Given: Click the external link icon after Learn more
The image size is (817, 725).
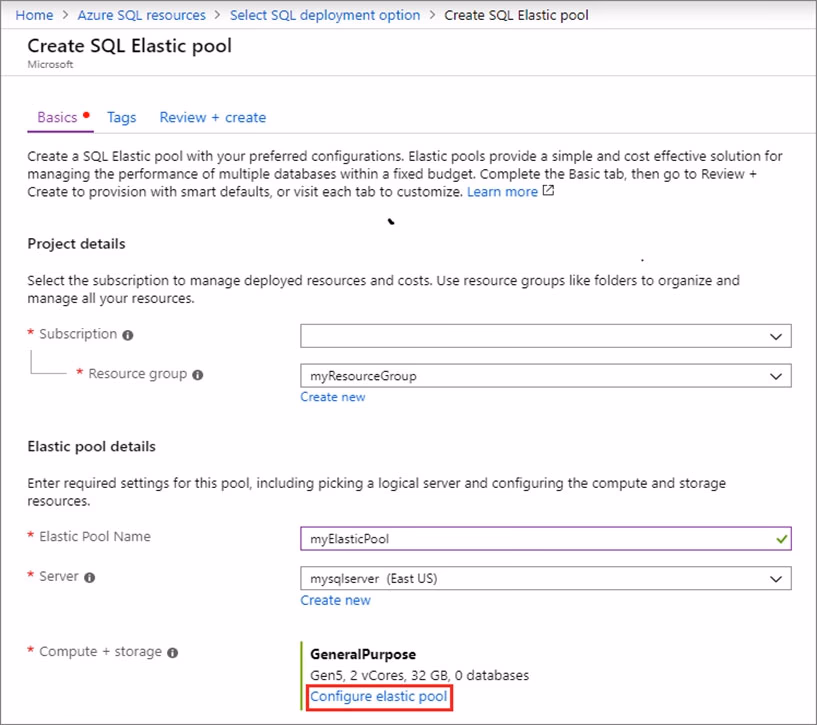Looking at the screenshot, I should 548,191.
